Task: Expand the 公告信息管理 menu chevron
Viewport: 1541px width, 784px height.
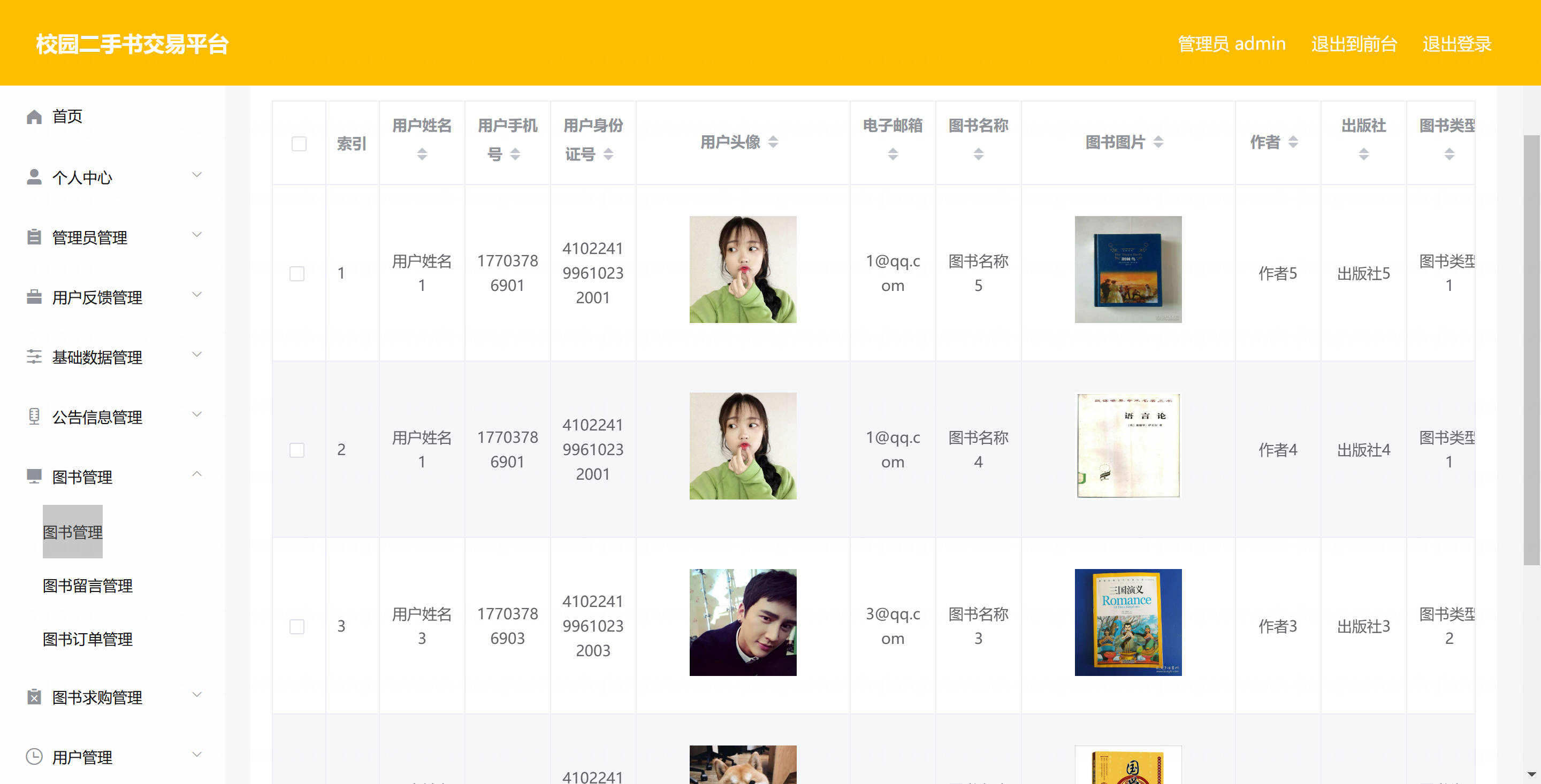Action: click(196, 414)
